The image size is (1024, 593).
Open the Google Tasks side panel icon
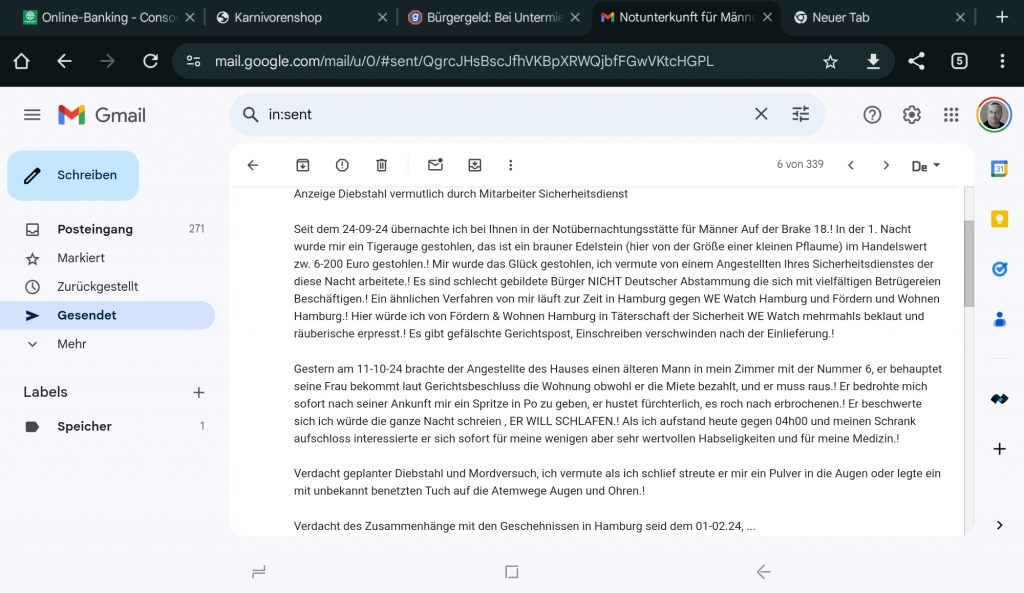click(999, 268)
